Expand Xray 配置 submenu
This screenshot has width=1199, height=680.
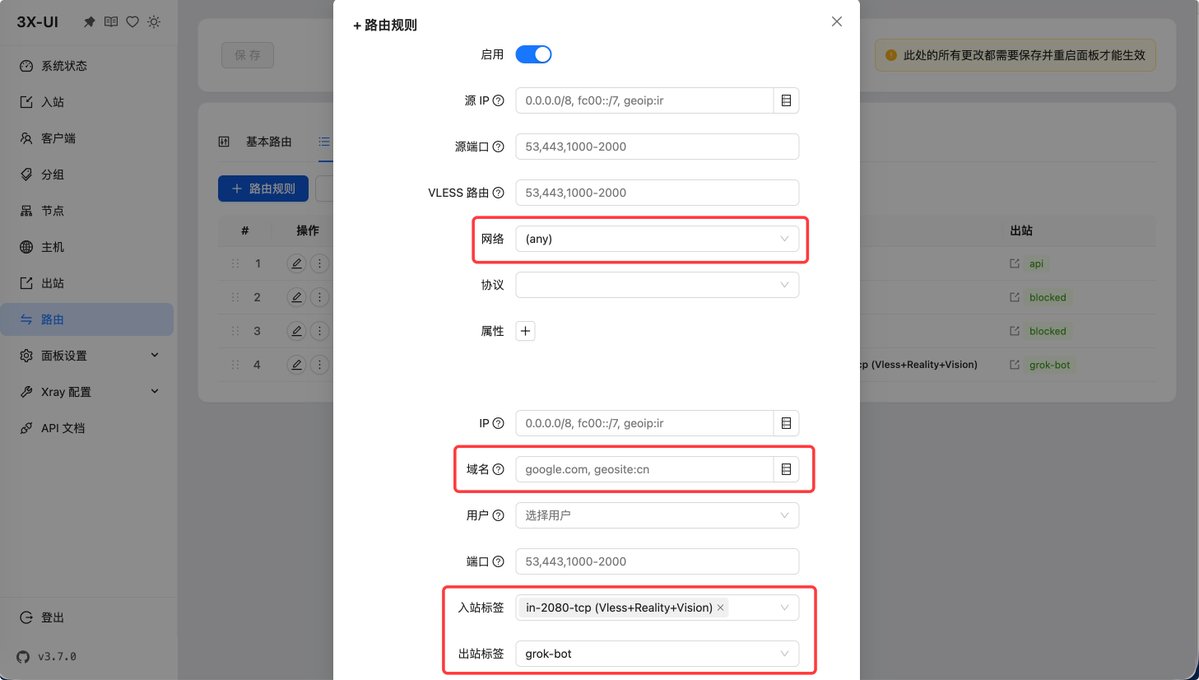tap(87, 392)
